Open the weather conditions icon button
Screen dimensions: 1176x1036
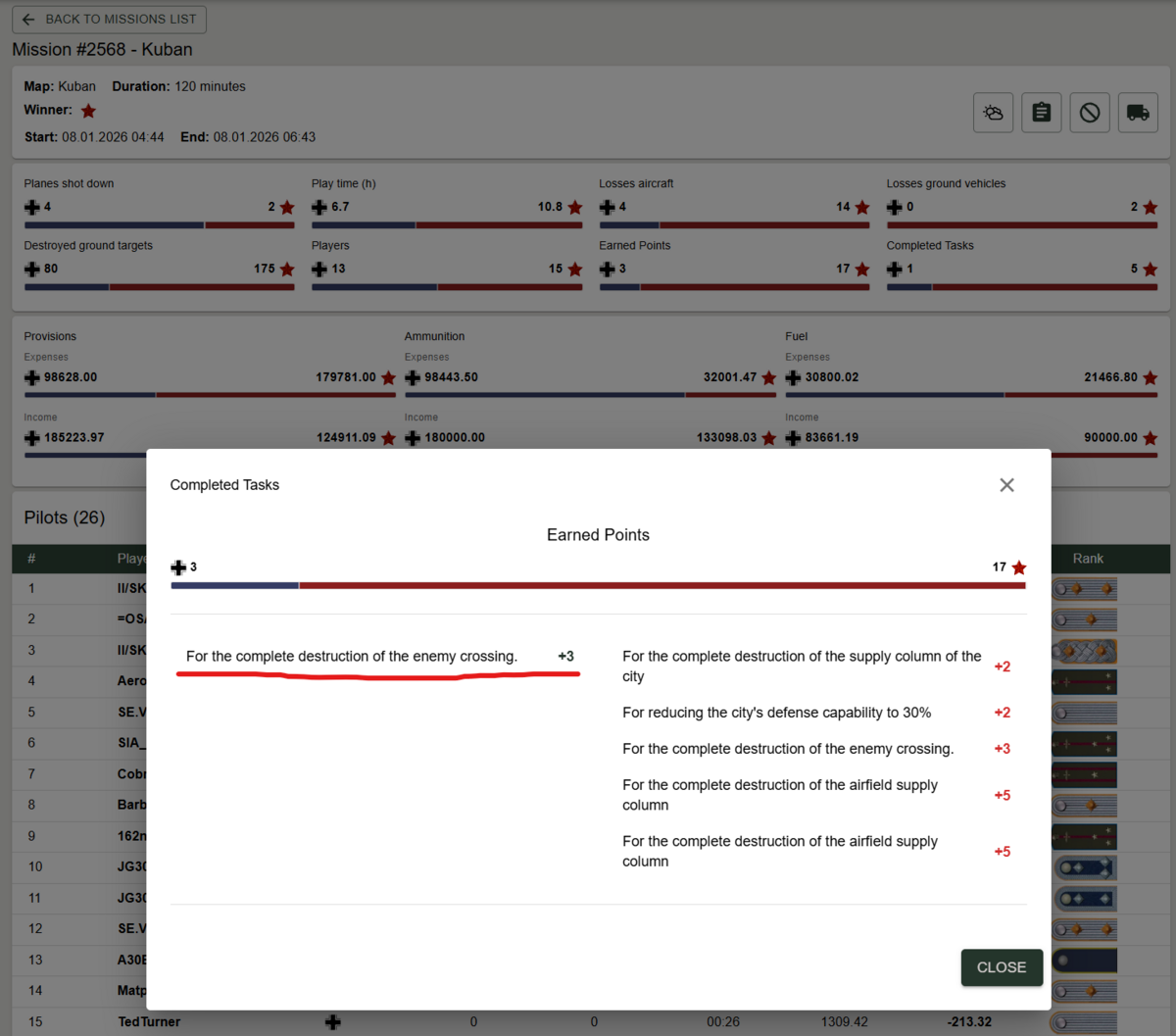click(993, 113)
